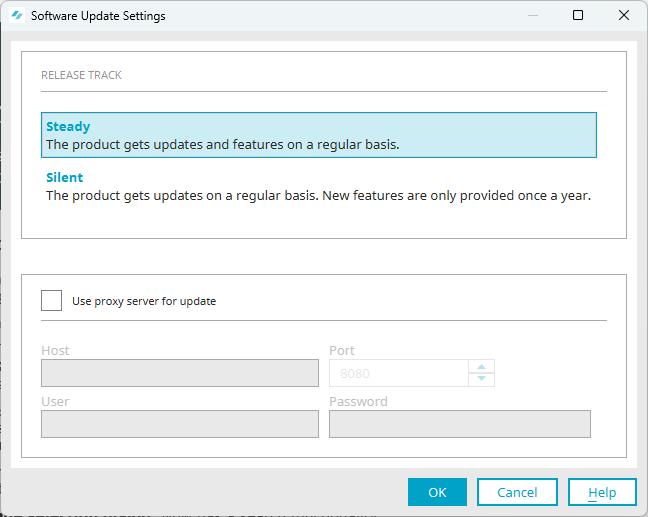Click the app logo icon in title bar
648x517 pixels.
tap(17, 16)
